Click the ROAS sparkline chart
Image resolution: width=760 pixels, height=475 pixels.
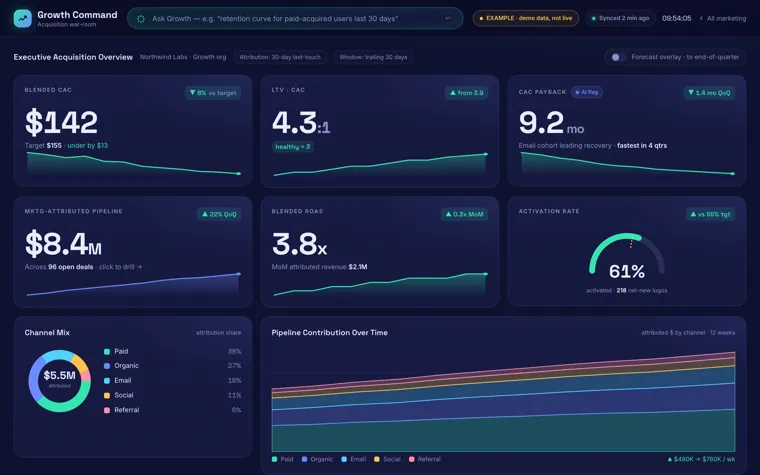[x=380, y=285]
